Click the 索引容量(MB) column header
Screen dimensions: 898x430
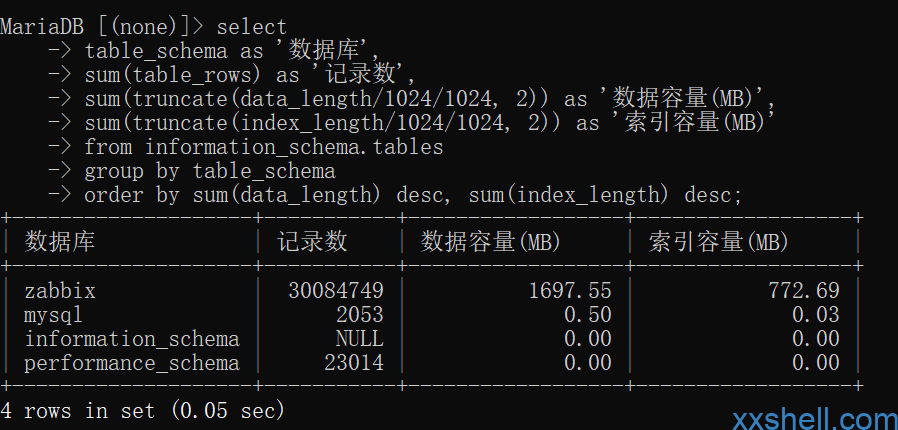click(x=719, y=242)
